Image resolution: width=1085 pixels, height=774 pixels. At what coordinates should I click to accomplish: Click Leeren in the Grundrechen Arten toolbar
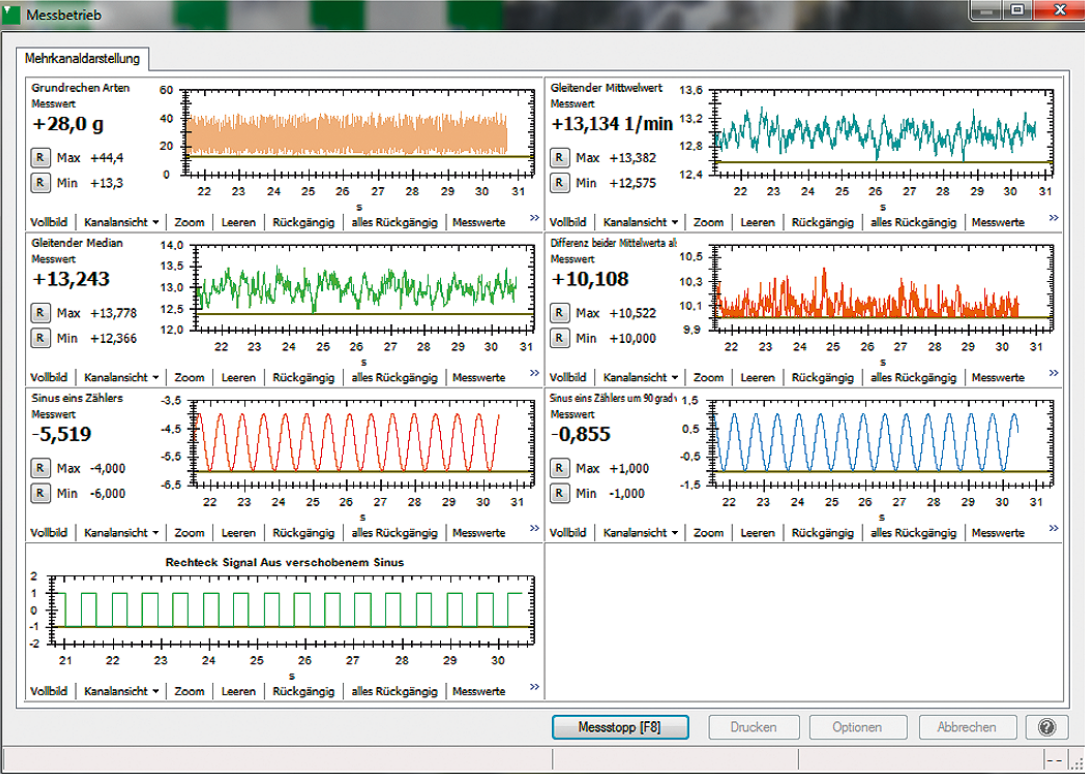[238, 222]
